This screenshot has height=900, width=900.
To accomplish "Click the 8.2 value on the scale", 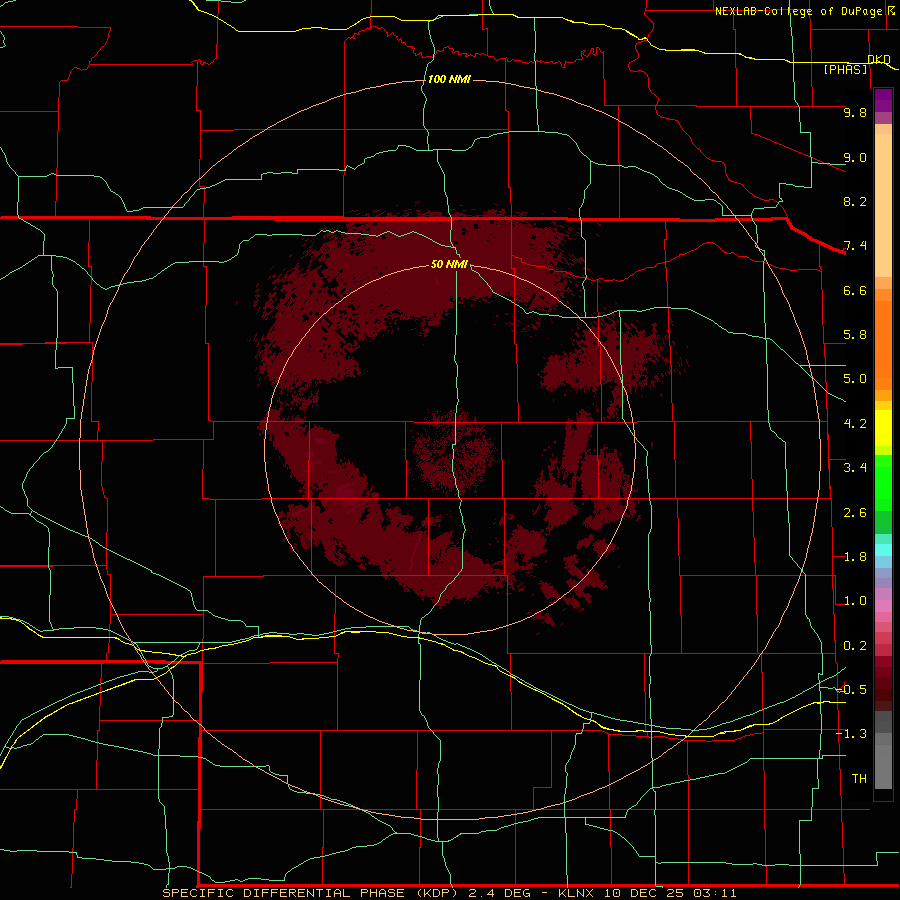I will pyautogui.click(x=855, y=201).
